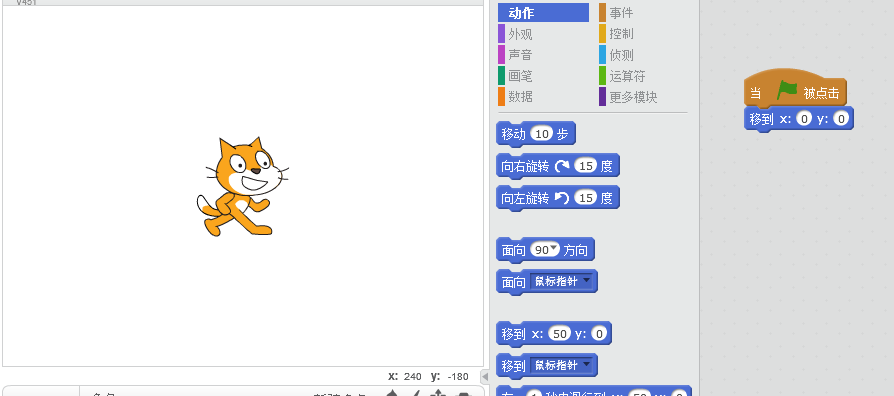Click the 移到 label of the 移到 鼠标指针 block
This screenshot has height=396, width=894.
pyautogui.click(x=513, y=365)
